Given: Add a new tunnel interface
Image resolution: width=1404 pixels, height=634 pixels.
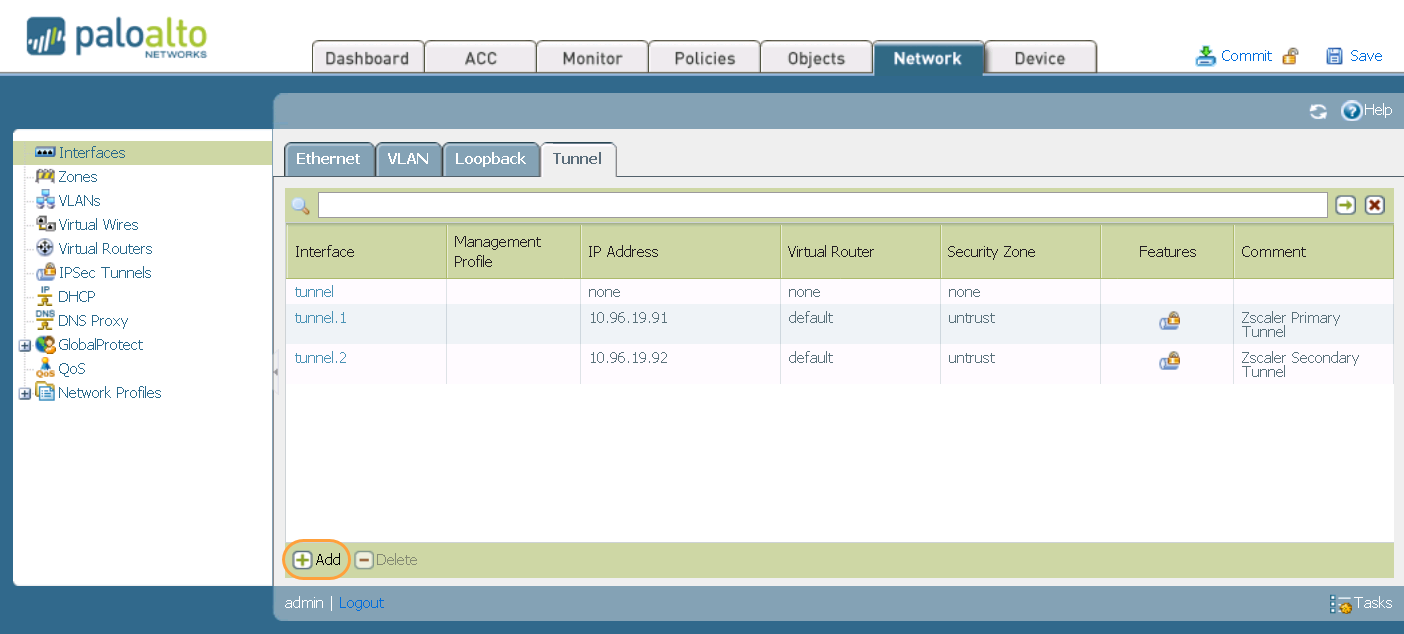Looking at the screenshot, I should 317,560.
